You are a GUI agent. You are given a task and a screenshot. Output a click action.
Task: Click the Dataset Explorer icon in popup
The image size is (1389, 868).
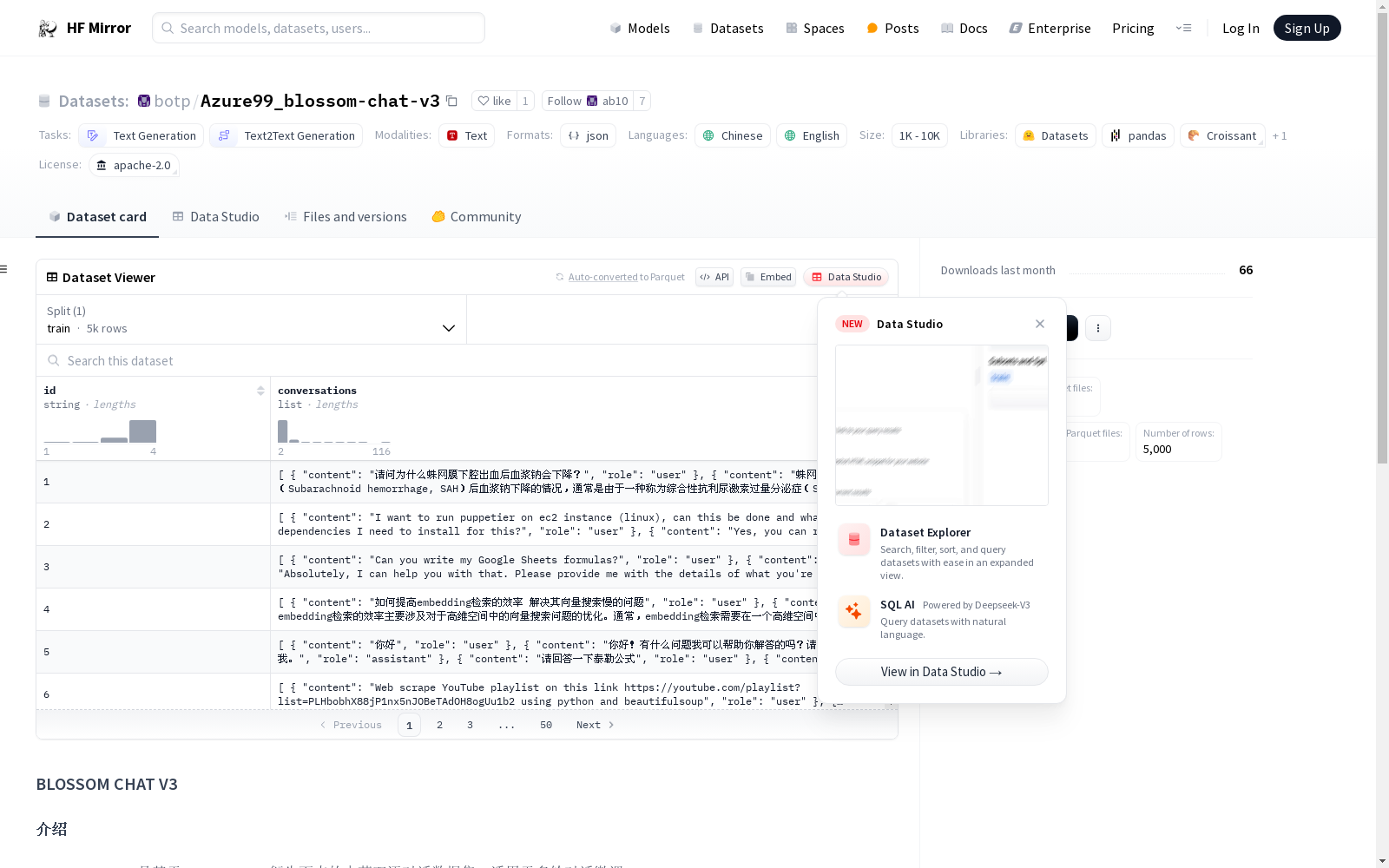tap(853, 540)
